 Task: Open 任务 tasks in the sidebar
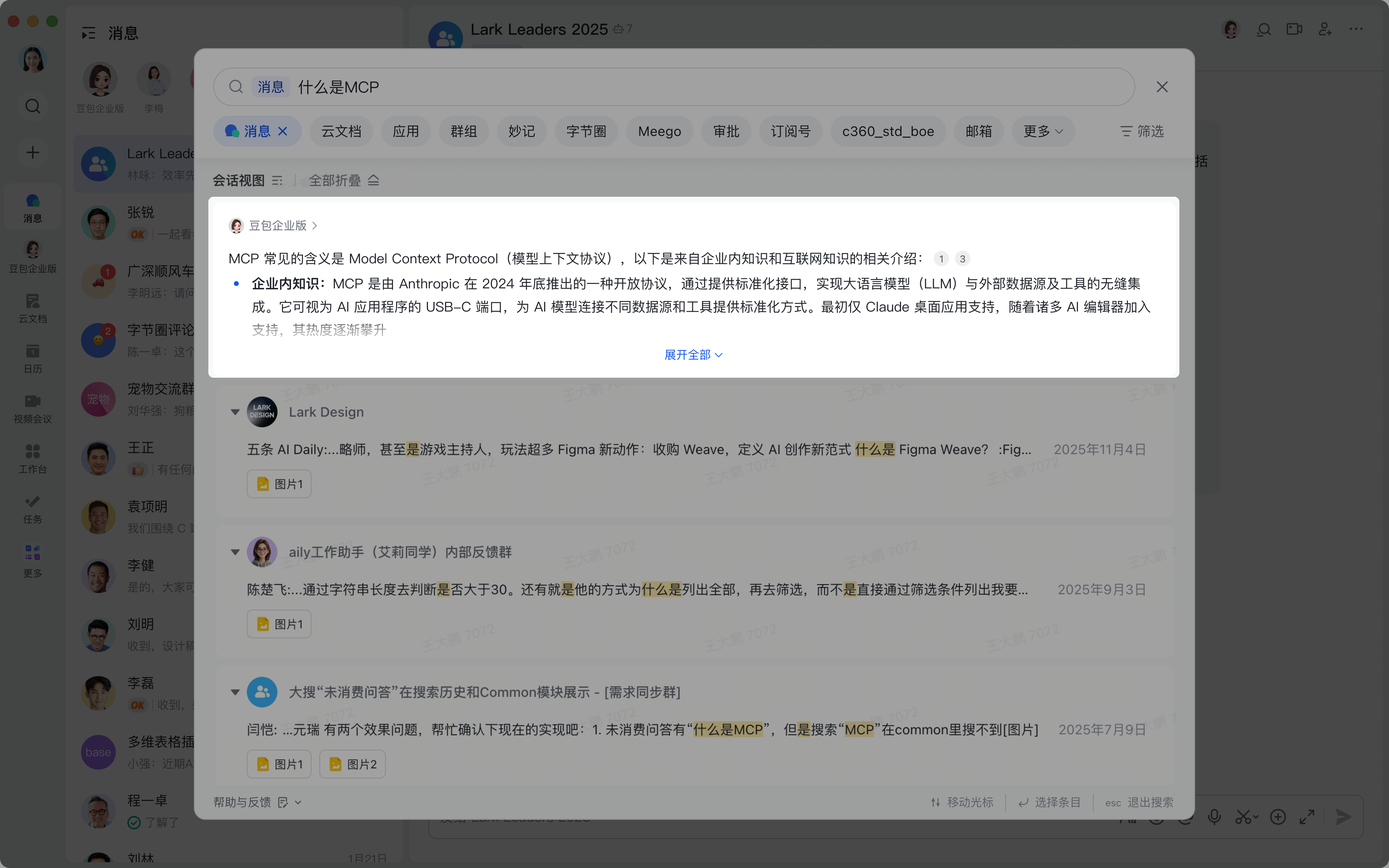click(33, 509)
